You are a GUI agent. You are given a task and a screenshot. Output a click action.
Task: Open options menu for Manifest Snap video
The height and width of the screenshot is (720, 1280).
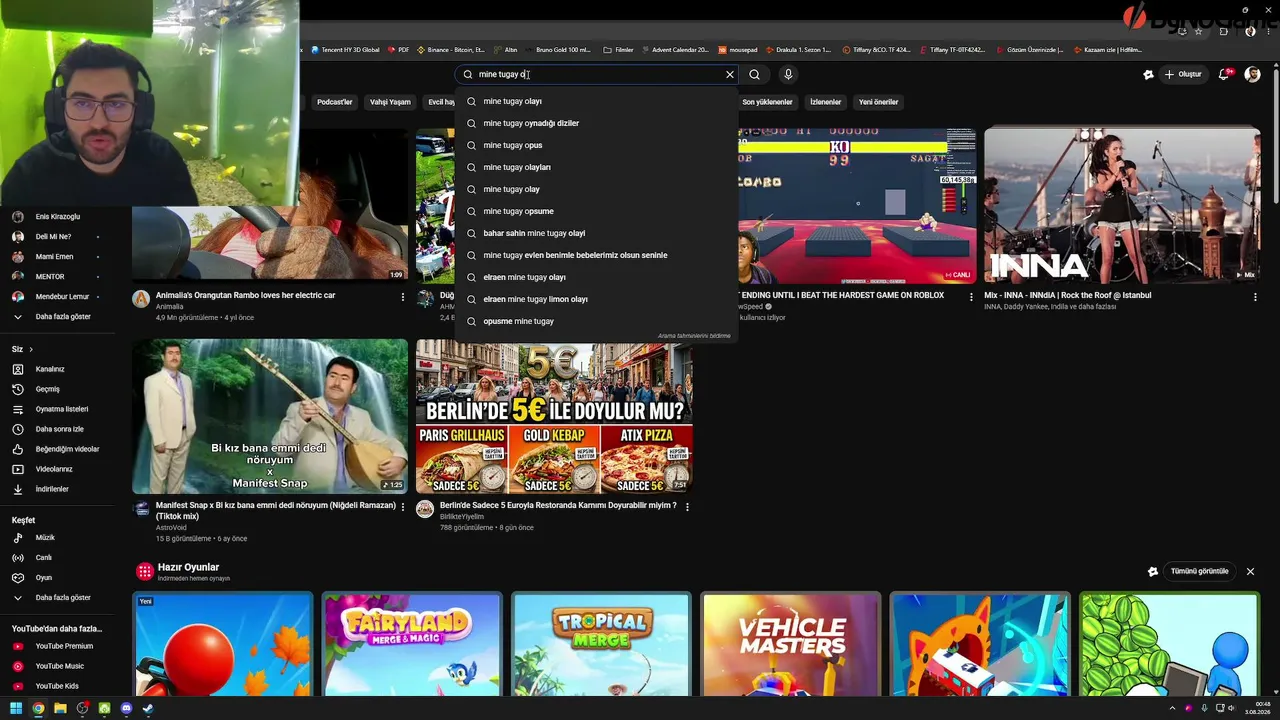coord(403,508)
